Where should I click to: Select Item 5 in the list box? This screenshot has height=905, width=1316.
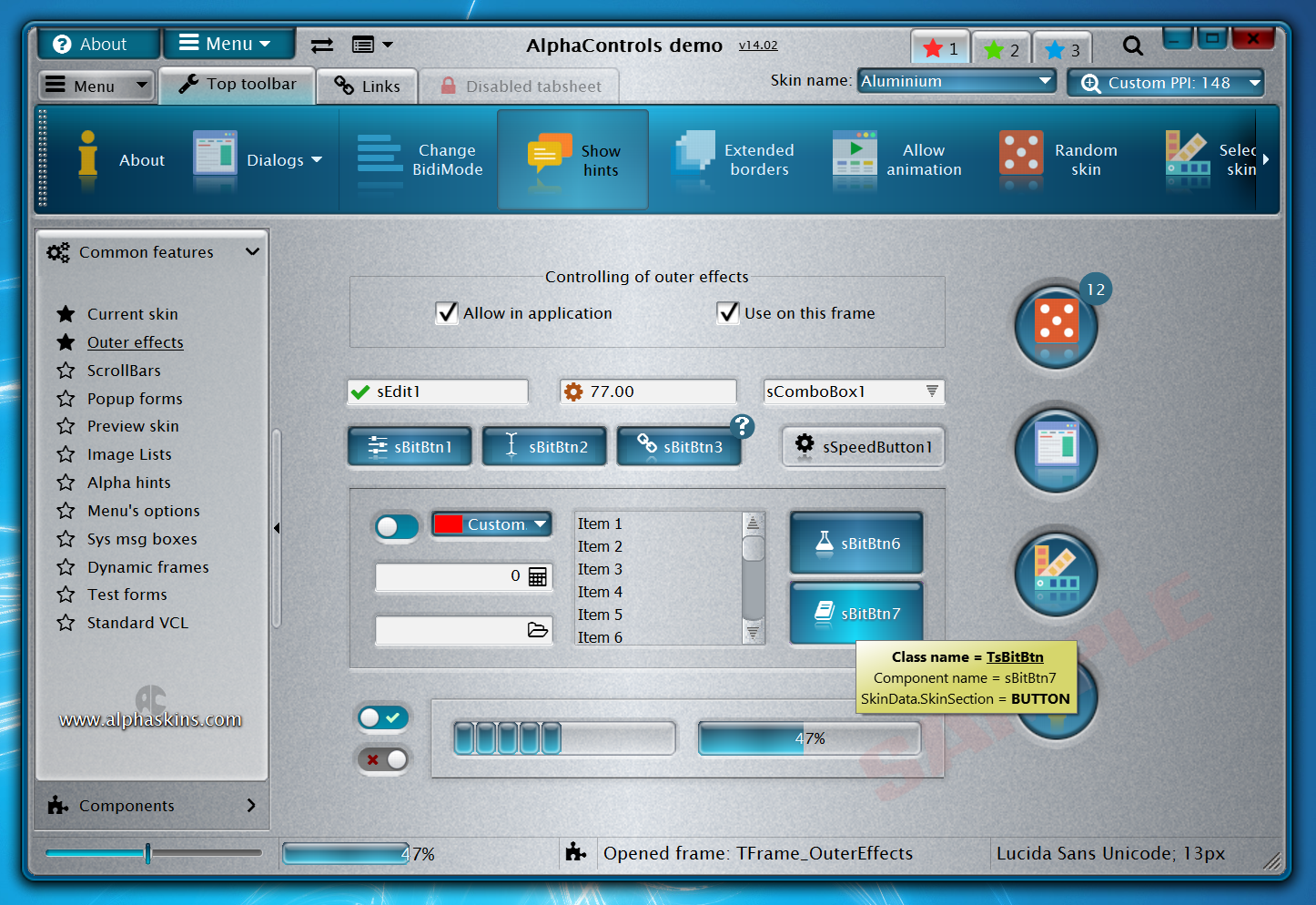point(600,615)
